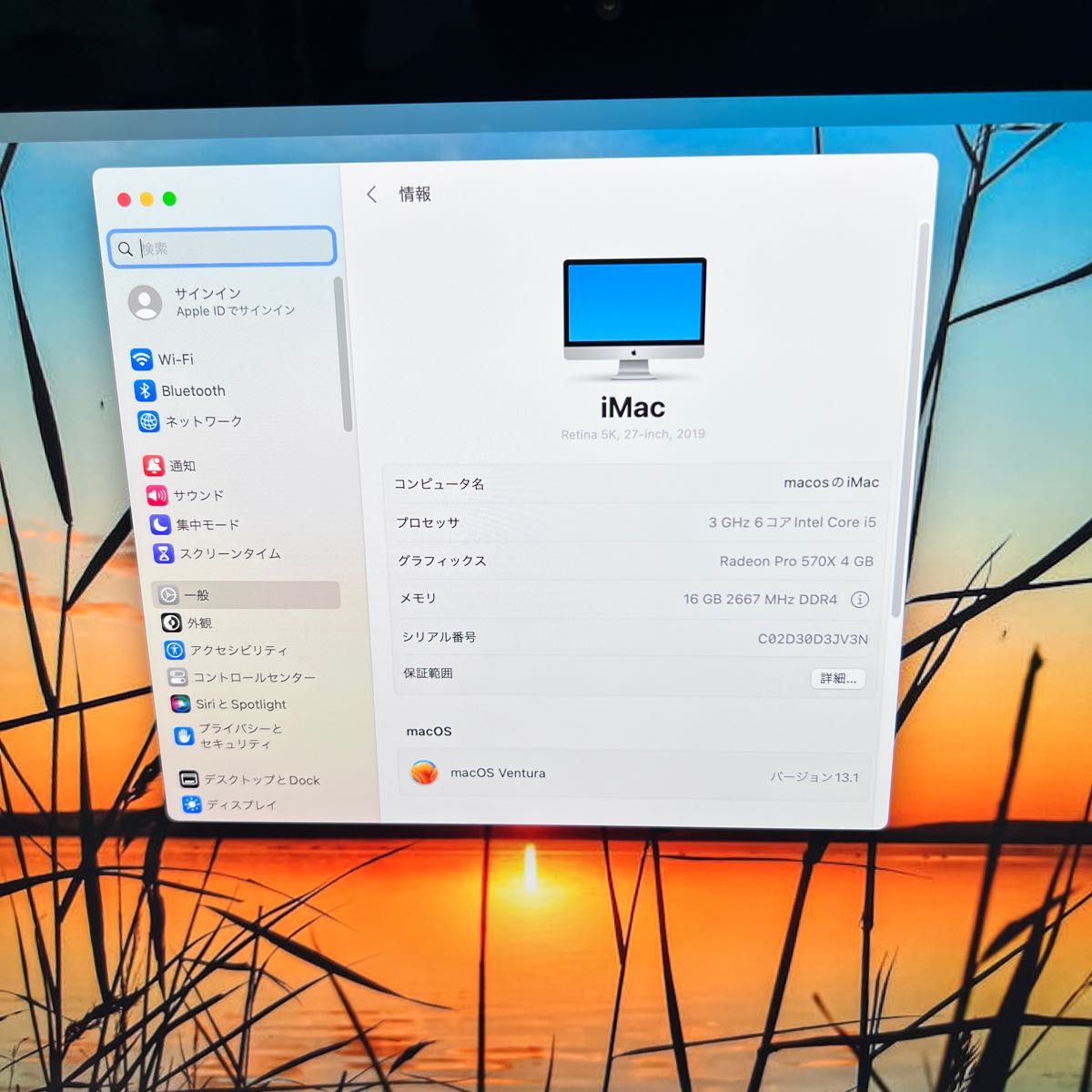Open ディスプレイ sun icon
1092x1092 pixels.
coord(191,804)
